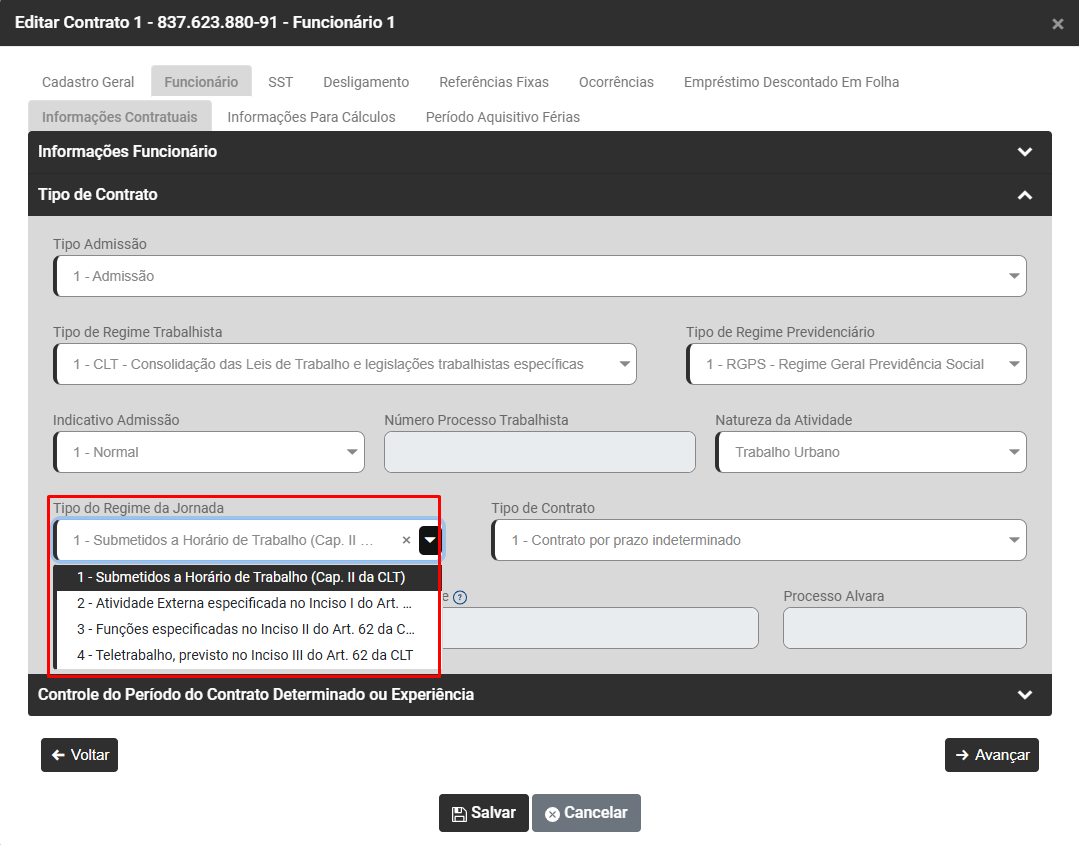Switch to the SST tab
The height and width of the screenshot is (845, 1079).
(280, 82)
